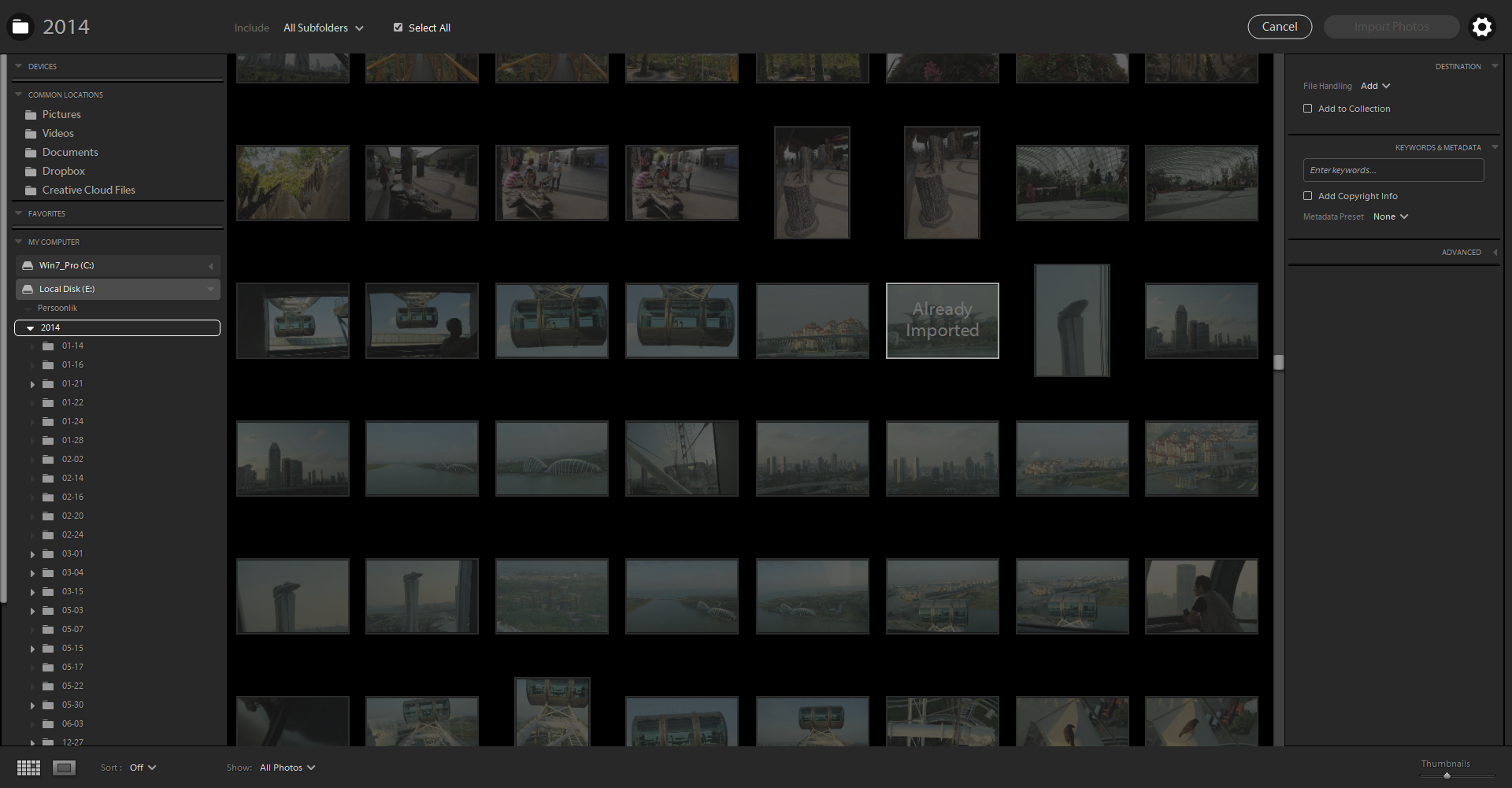The height and width of the screenshot is (788, 1512).
Task: Collapse the My Computer section
Action: click(x=19, y=242)
